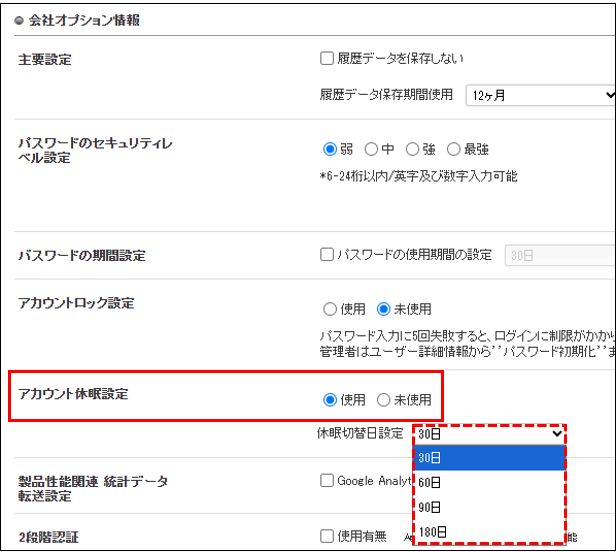The image size is (616, 552).
Task: Pick 60日 from the open dropdown list
Action: (x=490, y=482)
